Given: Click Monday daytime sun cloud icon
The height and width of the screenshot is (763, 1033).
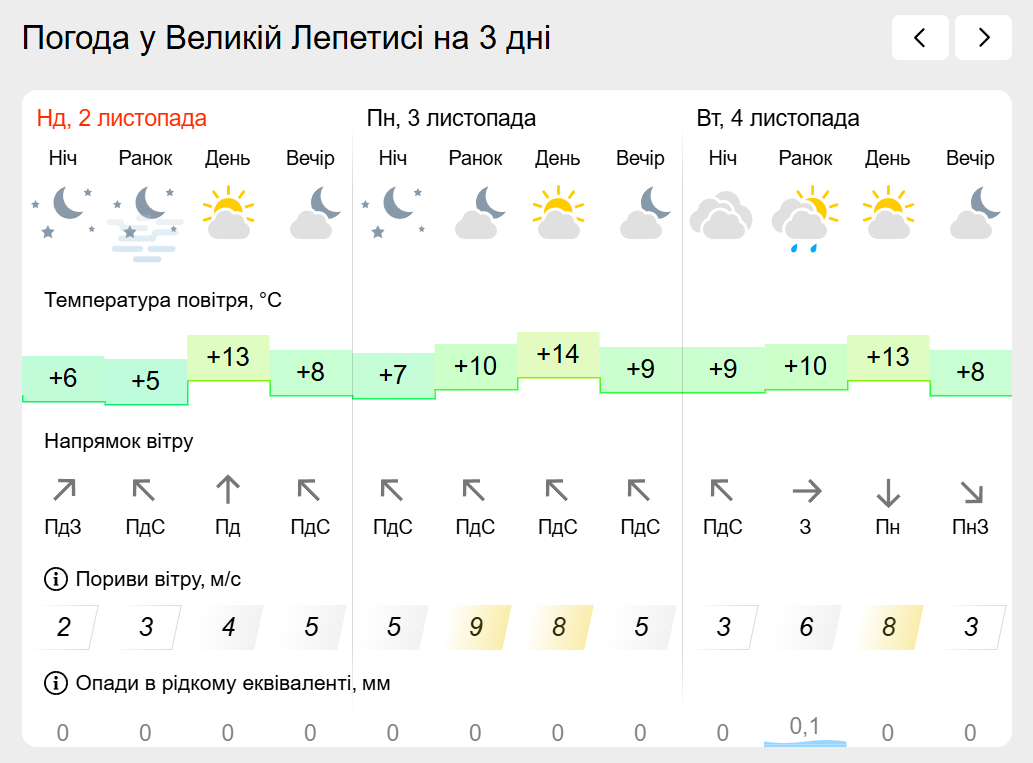Looking at the screenshot, I should [x=558, y=212].
